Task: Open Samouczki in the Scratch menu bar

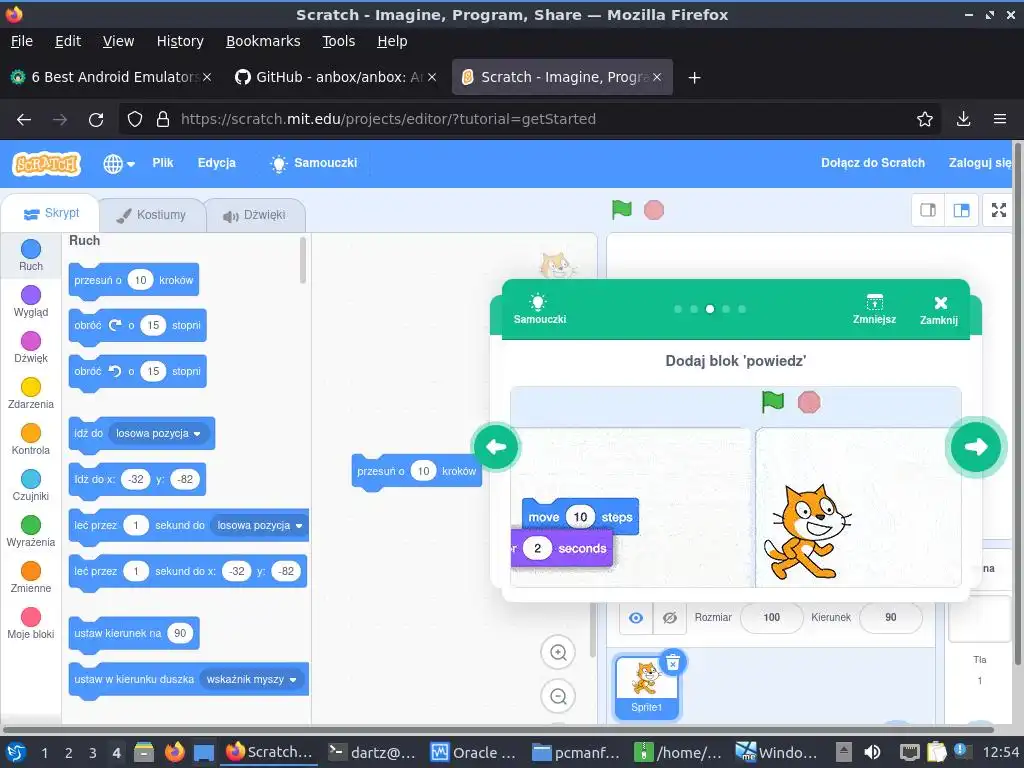Action: (x=315, y=163)
